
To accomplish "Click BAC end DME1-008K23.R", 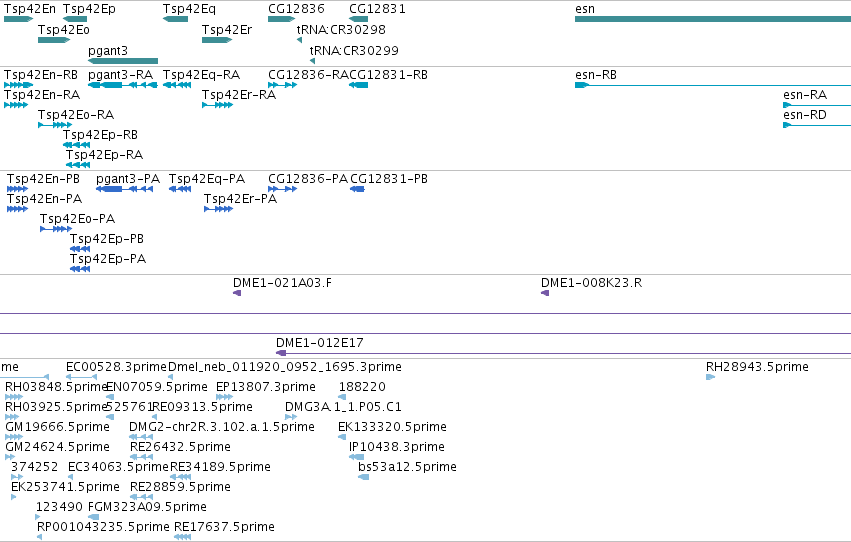I will point(592,283).
